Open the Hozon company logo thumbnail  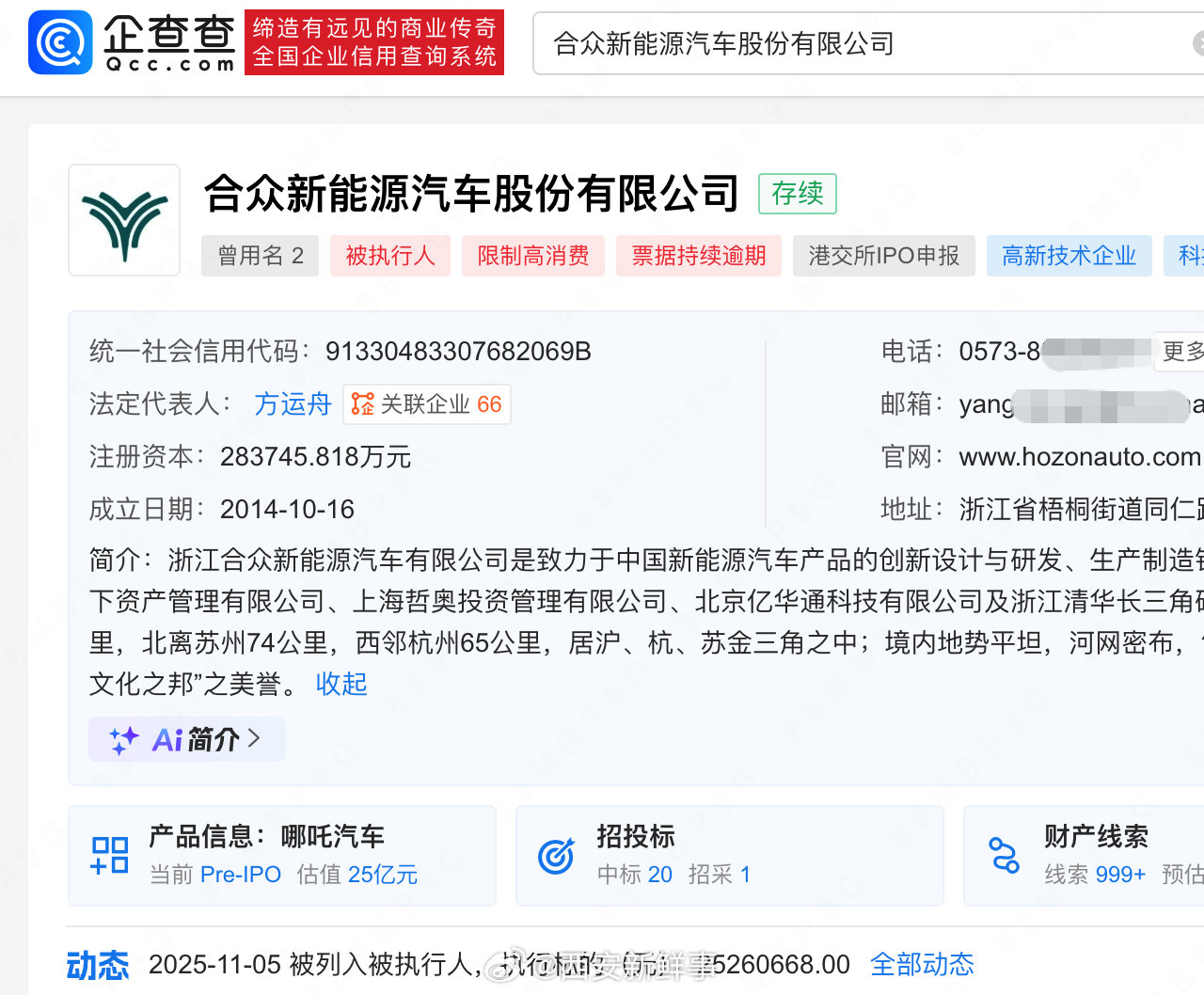(124, 220)
